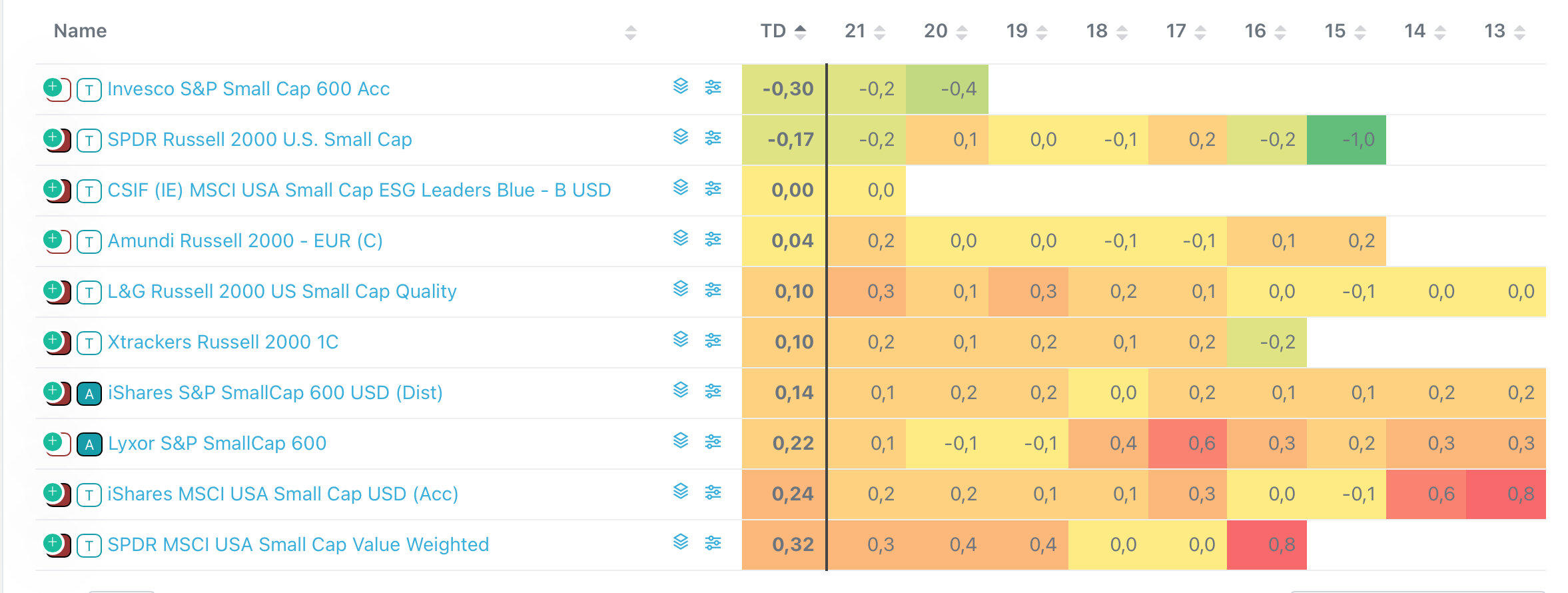Toggle add button for Invesco S&P Small Cap
This screenshot has width=1568, height=593.
pos(53,87)
